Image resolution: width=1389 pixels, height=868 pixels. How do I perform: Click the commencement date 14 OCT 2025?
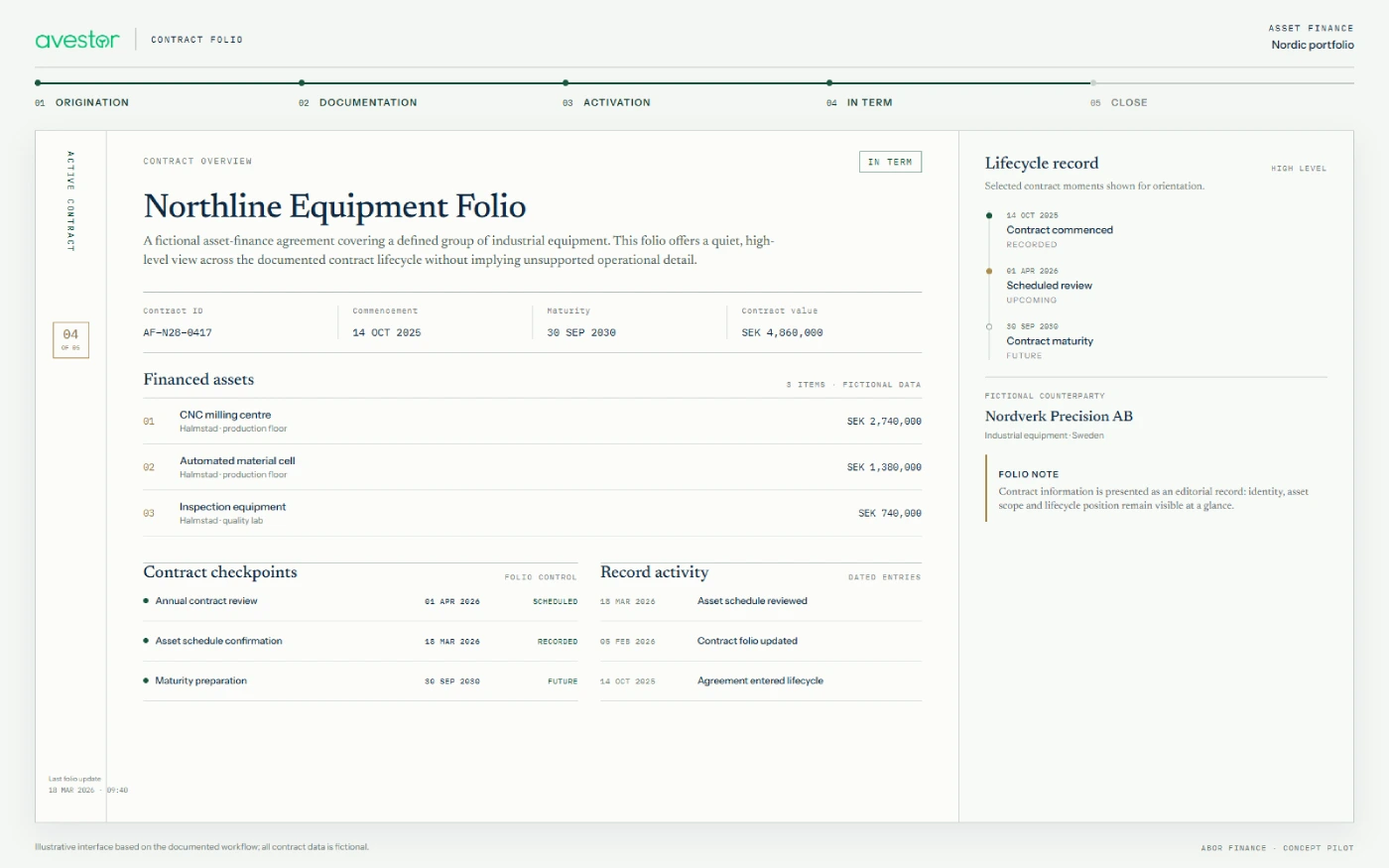387,333
